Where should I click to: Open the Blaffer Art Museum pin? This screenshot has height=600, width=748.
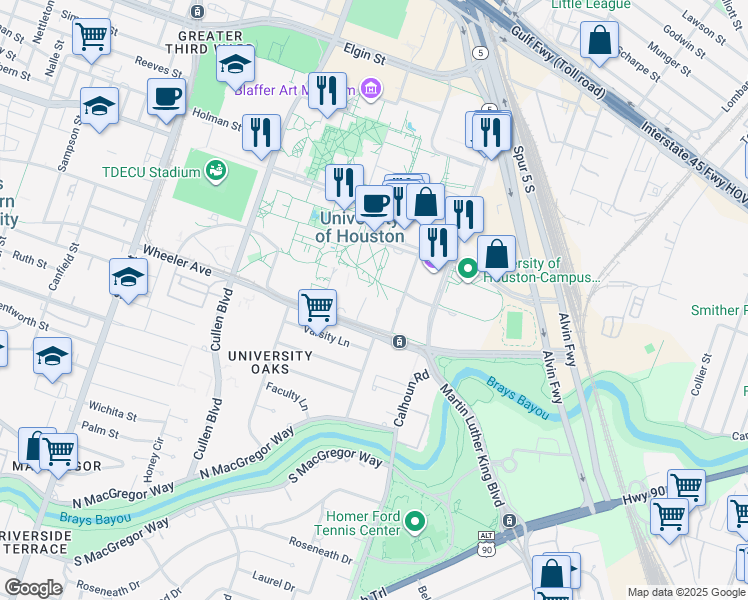click(x=370, y=89)
